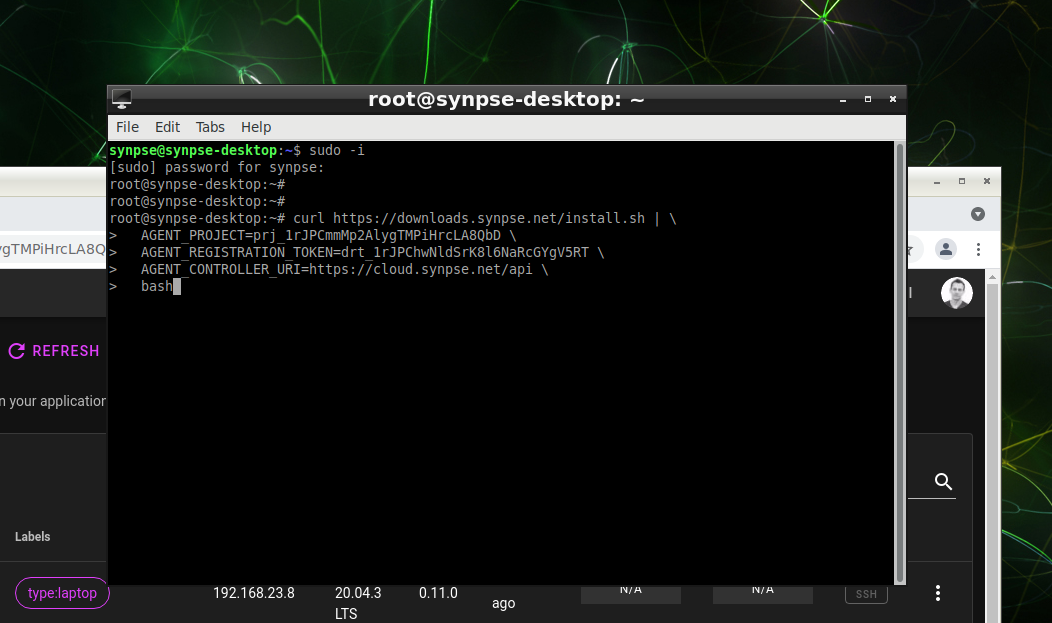Open the device row three-dot menu
This screenshot has height=623, width=1052.
click(938, 593)
